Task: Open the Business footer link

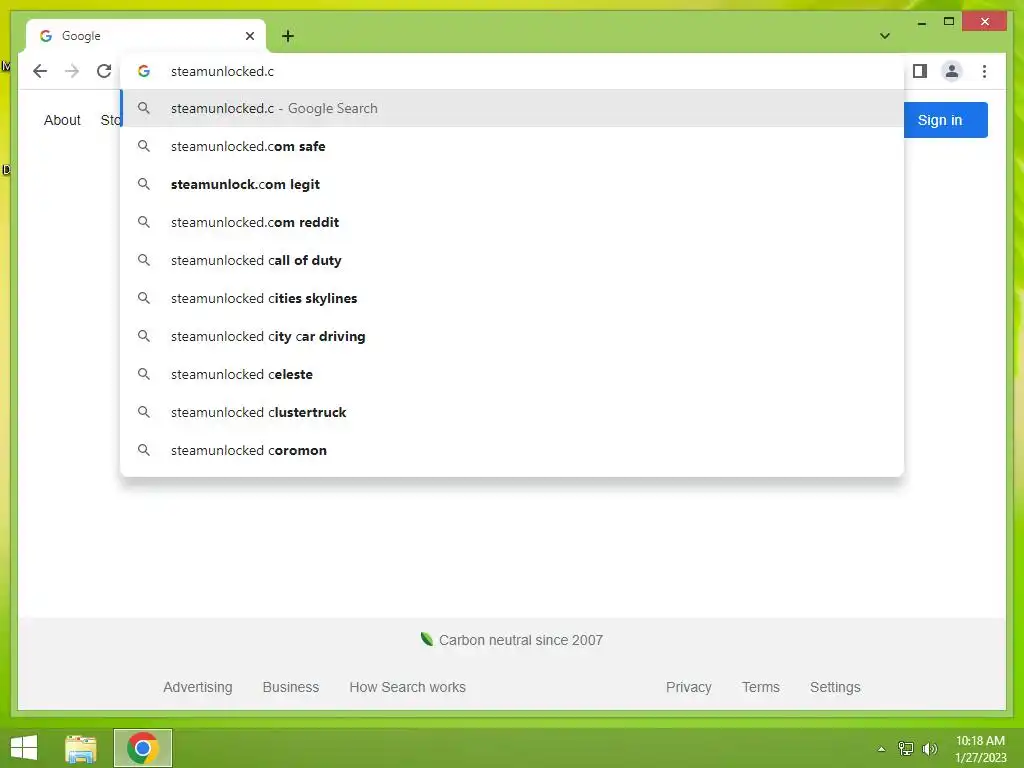Action: [x=291, y=687]
